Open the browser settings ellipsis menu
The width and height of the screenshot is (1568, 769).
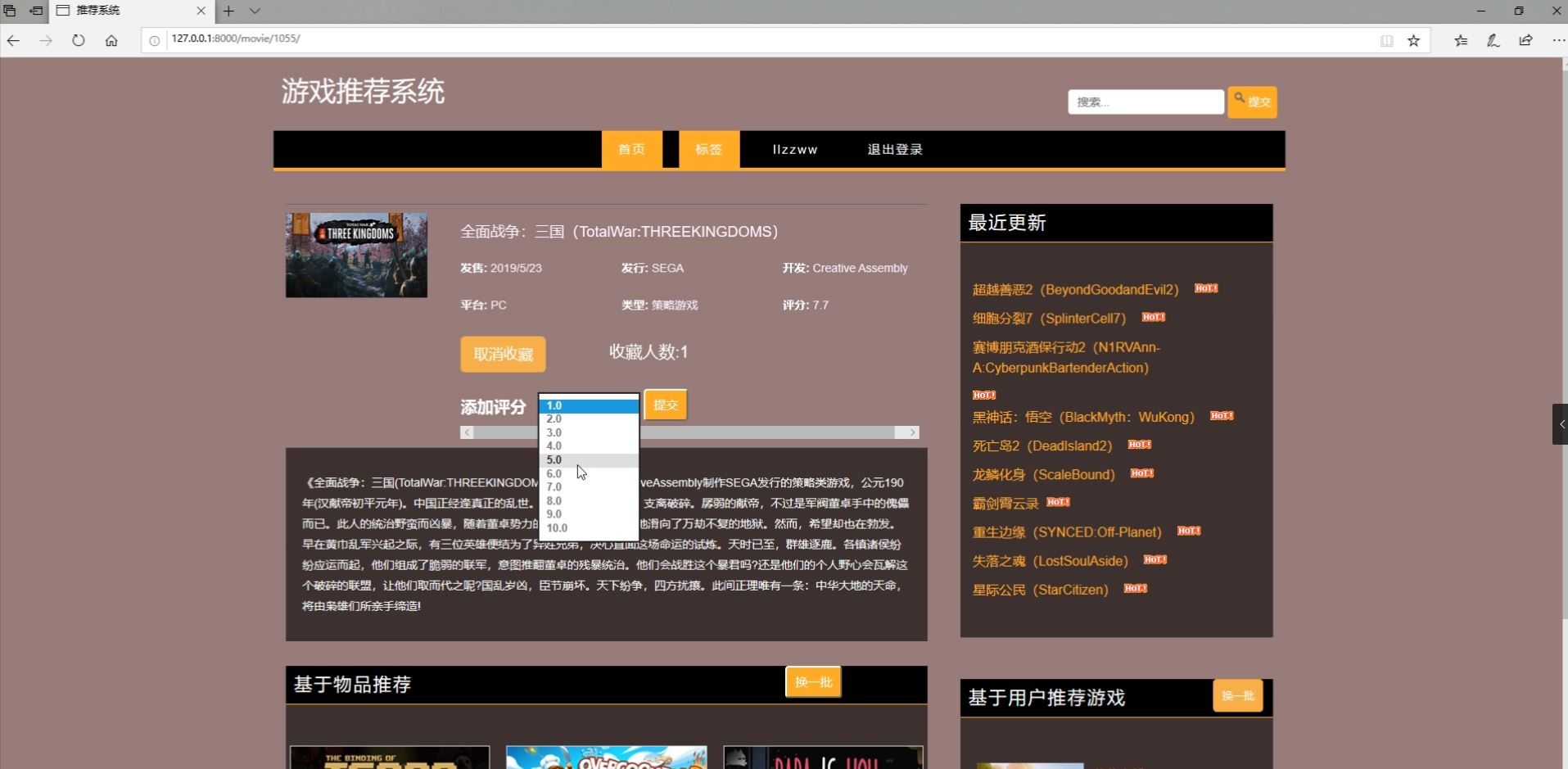click(1558, 40)
